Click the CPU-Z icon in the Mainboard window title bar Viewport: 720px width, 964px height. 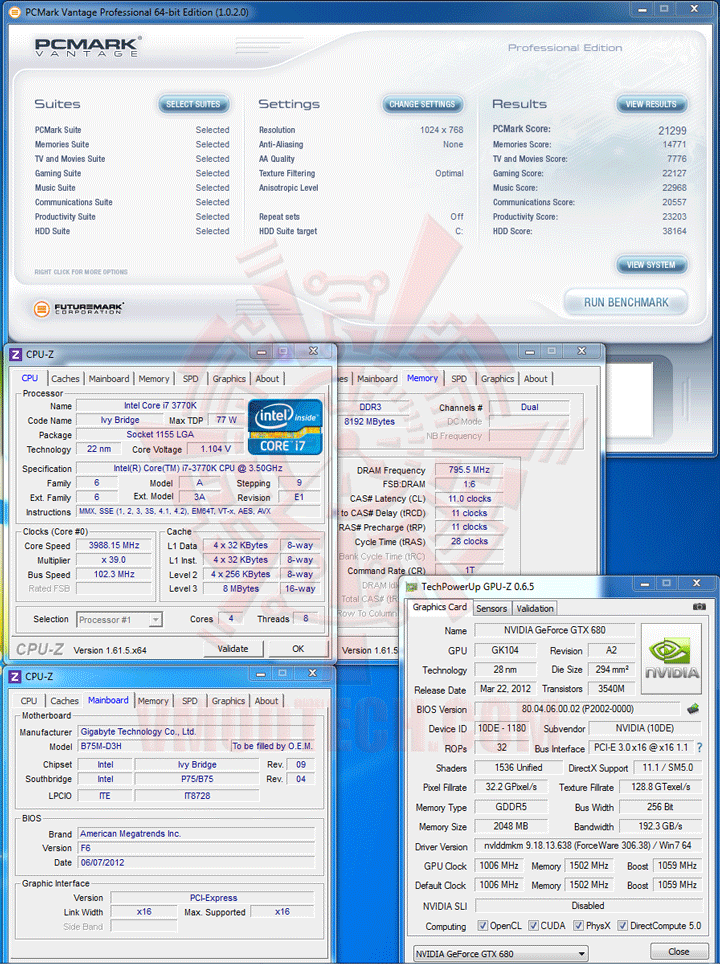[15, 676]
